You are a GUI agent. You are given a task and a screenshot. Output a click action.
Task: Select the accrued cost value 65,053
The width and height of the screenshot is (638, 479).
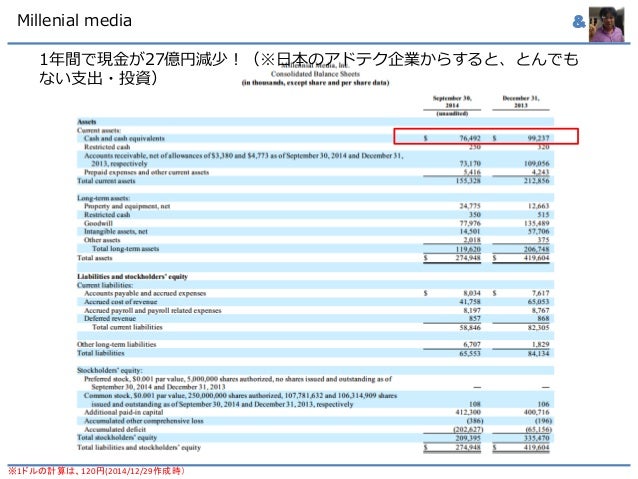[538, 302]
